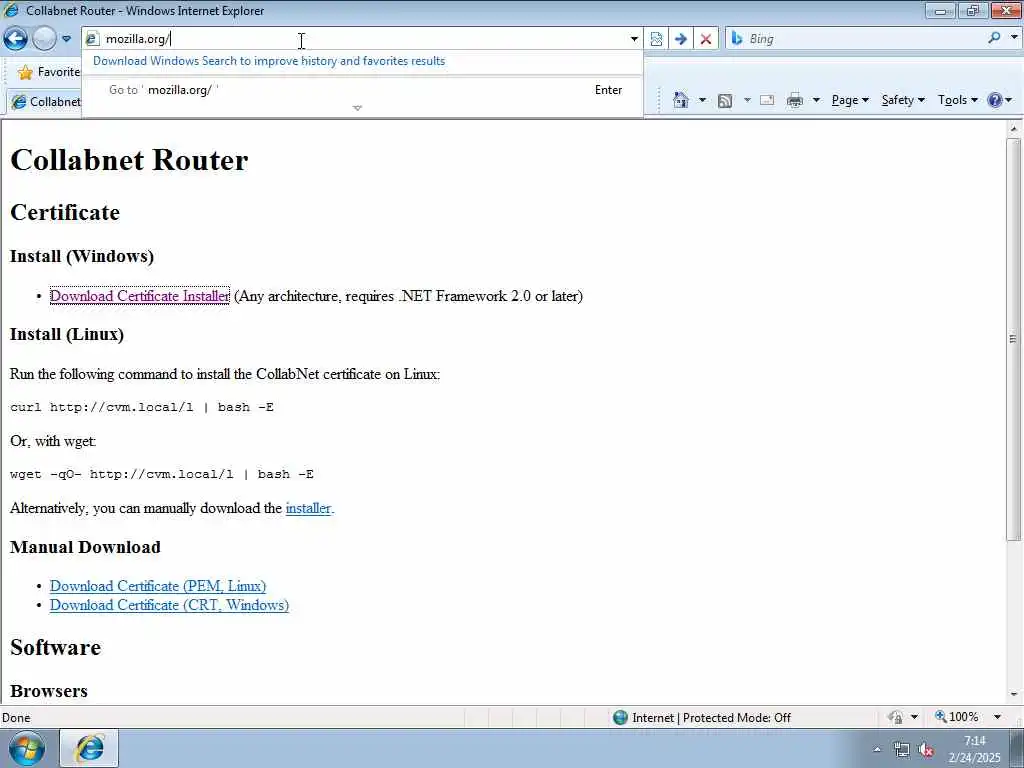Open the Page menu
Image resolution: width=1024 pixels, height=768 pixels.
[850, 100]
